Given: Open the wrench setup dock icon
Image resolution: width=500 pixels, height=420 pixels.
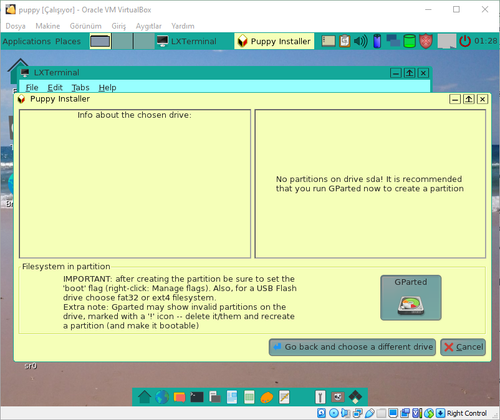Looking at the screenshot, I should 320,397.
